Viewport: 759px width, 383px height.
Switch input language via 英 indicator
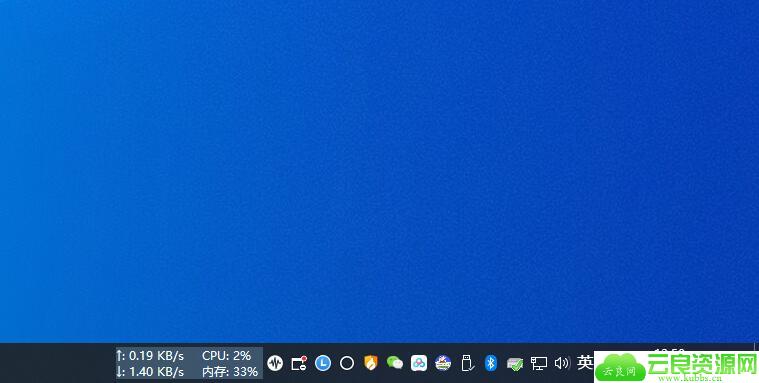585,362
